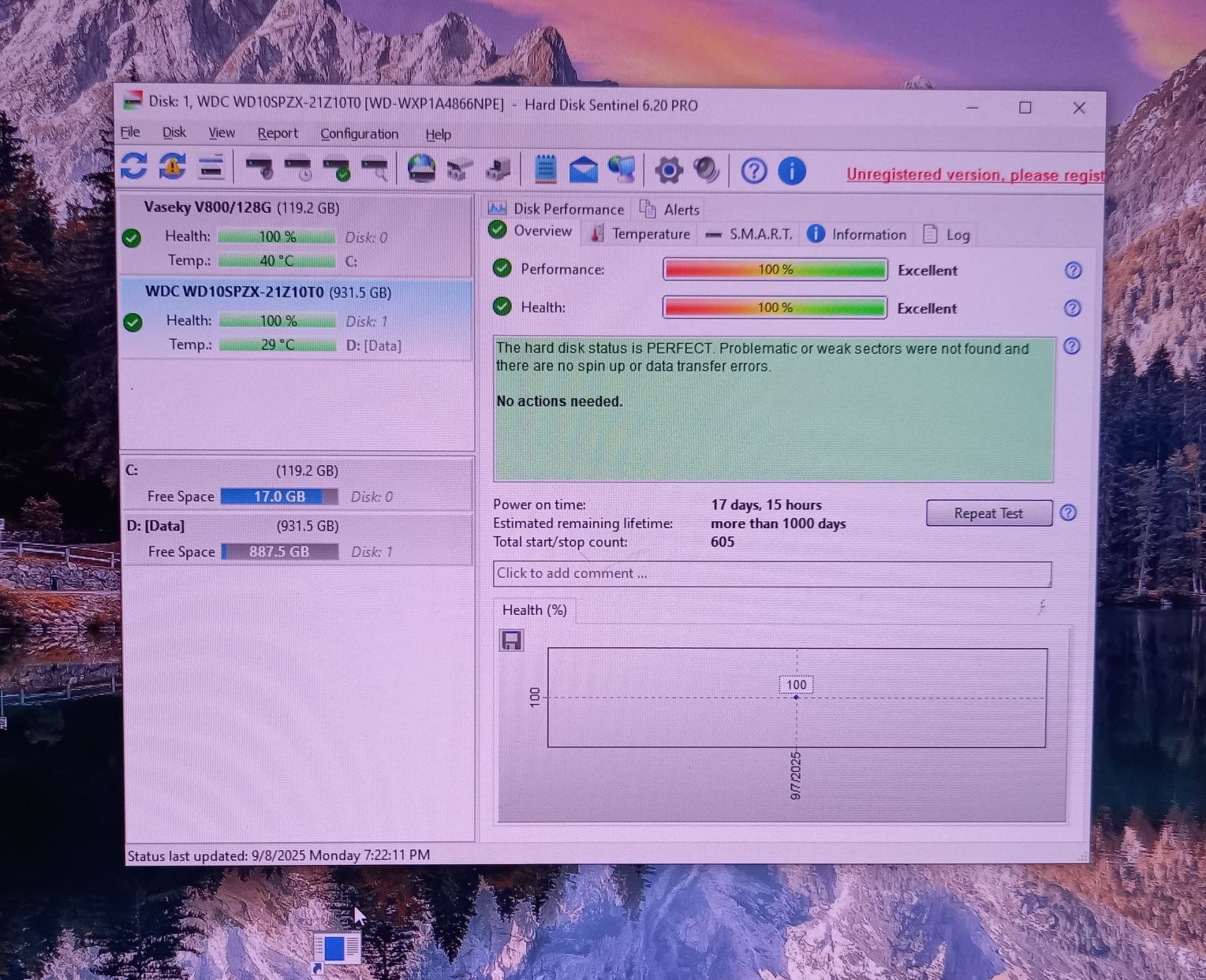Image resolution: width=1206 pixels, height=980 pixels.
Task: Open the File menu
Action: pos(130,132)
